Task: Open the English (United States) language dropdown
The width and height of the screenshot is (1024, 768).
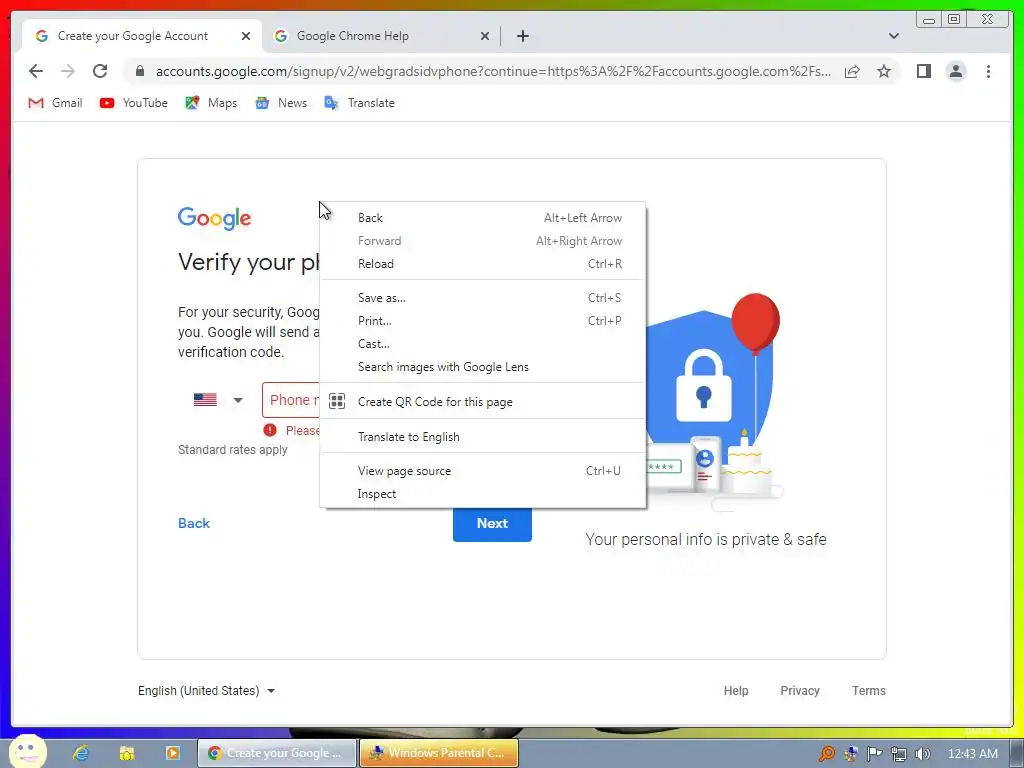Action: pyautogui.click(x=206, y=690)
